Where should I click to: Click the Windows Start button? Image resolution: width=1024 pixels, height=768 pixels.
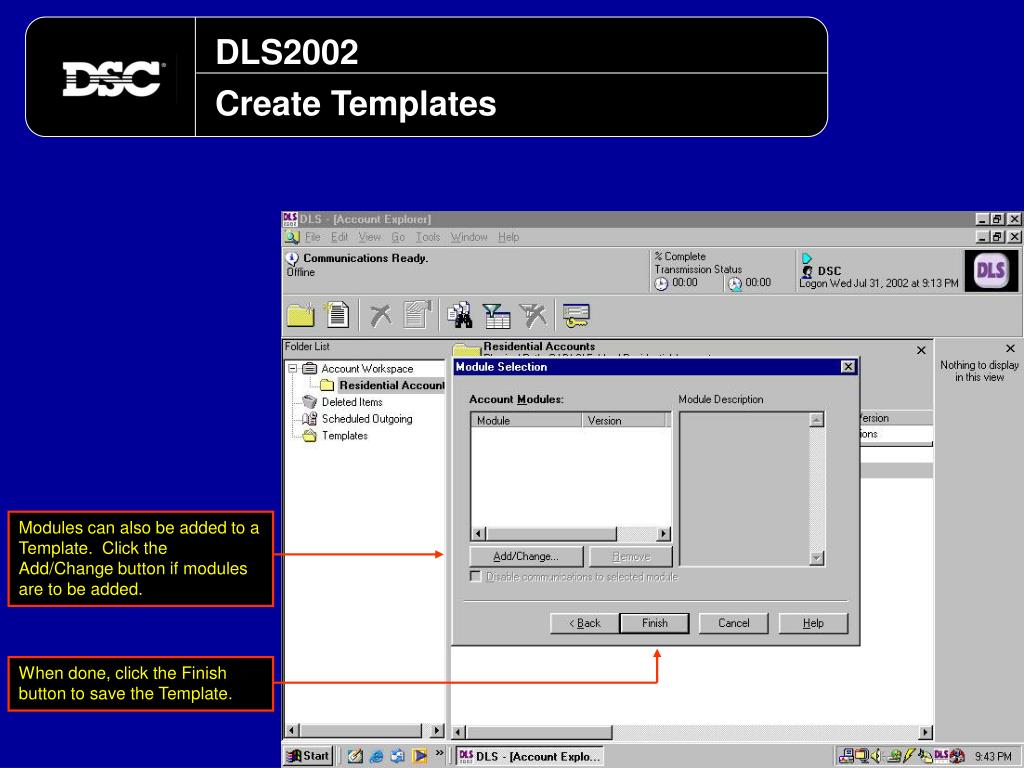click(310, 756)
